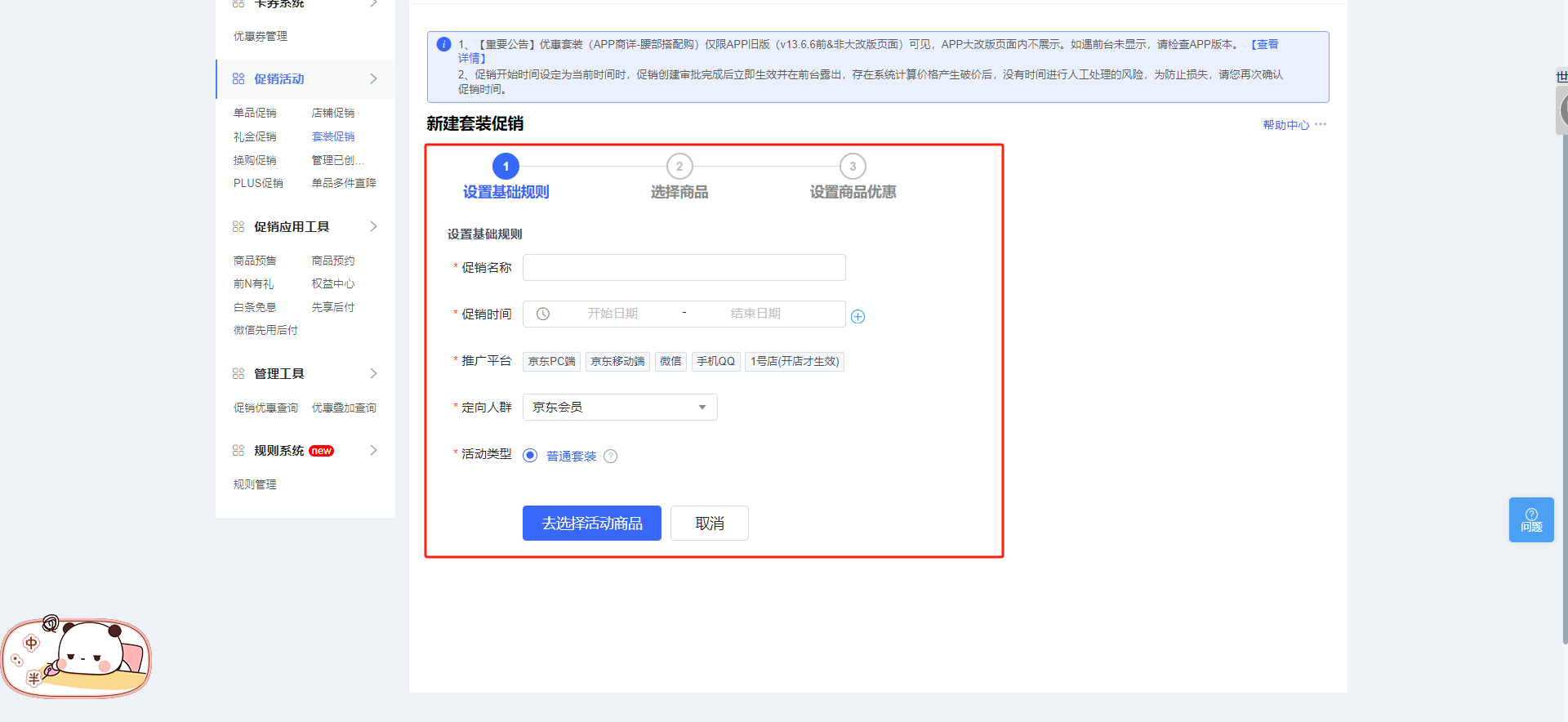Screen dimensions: 1568x722
Task: Click the help question mark beside 普通套装
Action: pyautogui.click(x=610, y=457)
